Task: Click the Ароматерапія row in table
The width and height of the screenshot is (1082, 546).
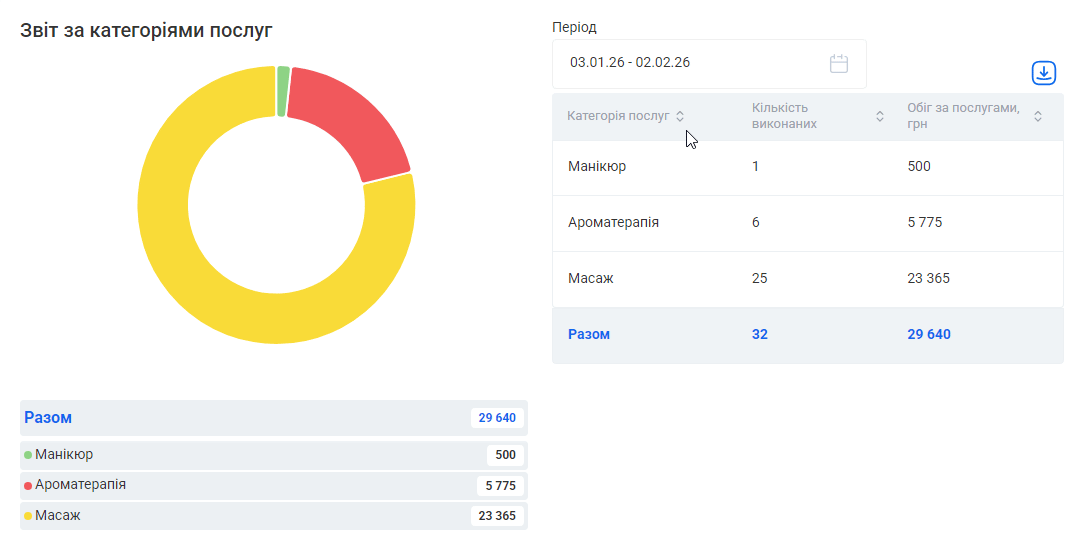Action: [x=807, y=223]
